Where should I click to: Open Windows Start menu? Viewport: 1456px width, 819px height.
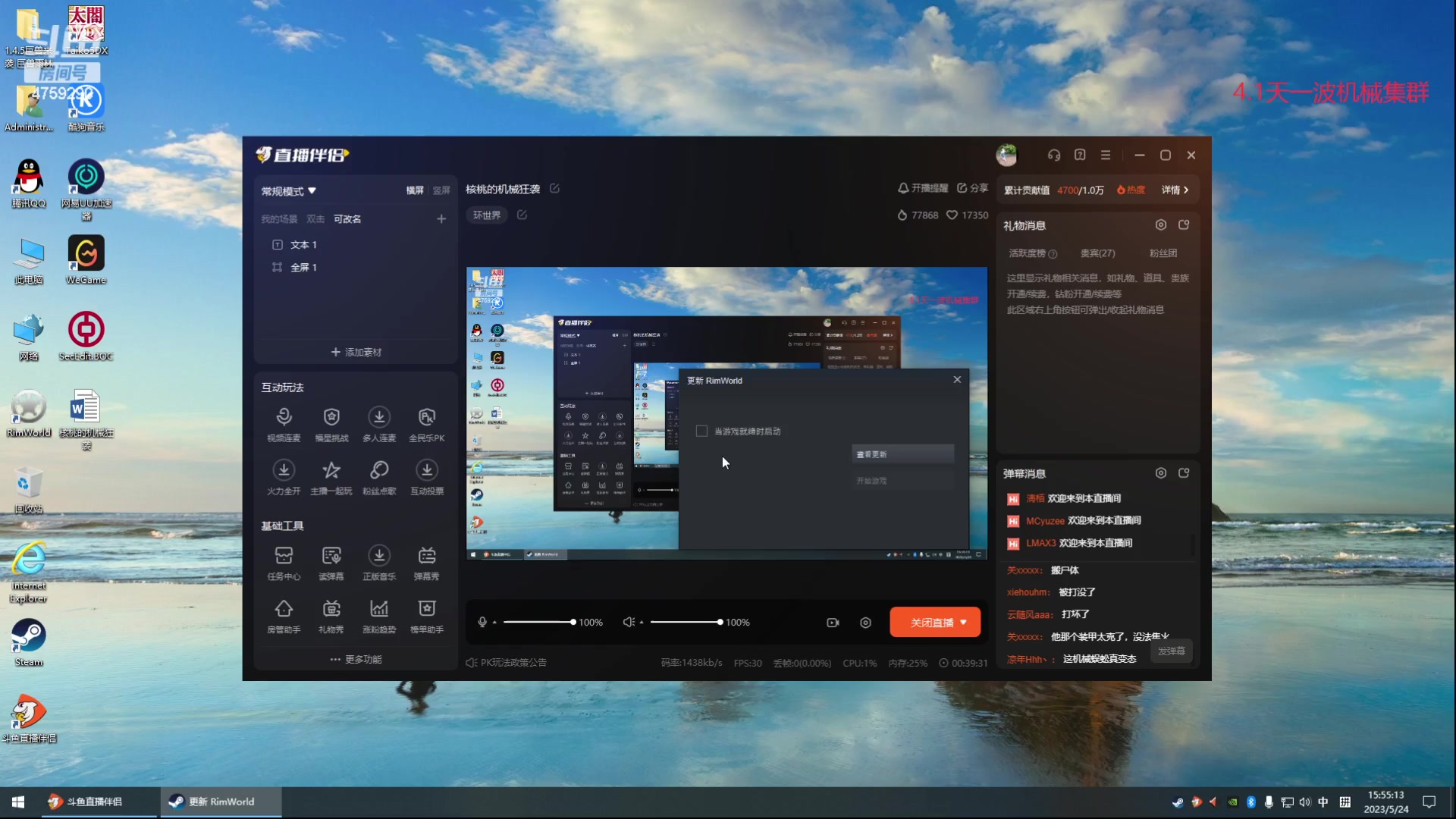coord(18,802)
